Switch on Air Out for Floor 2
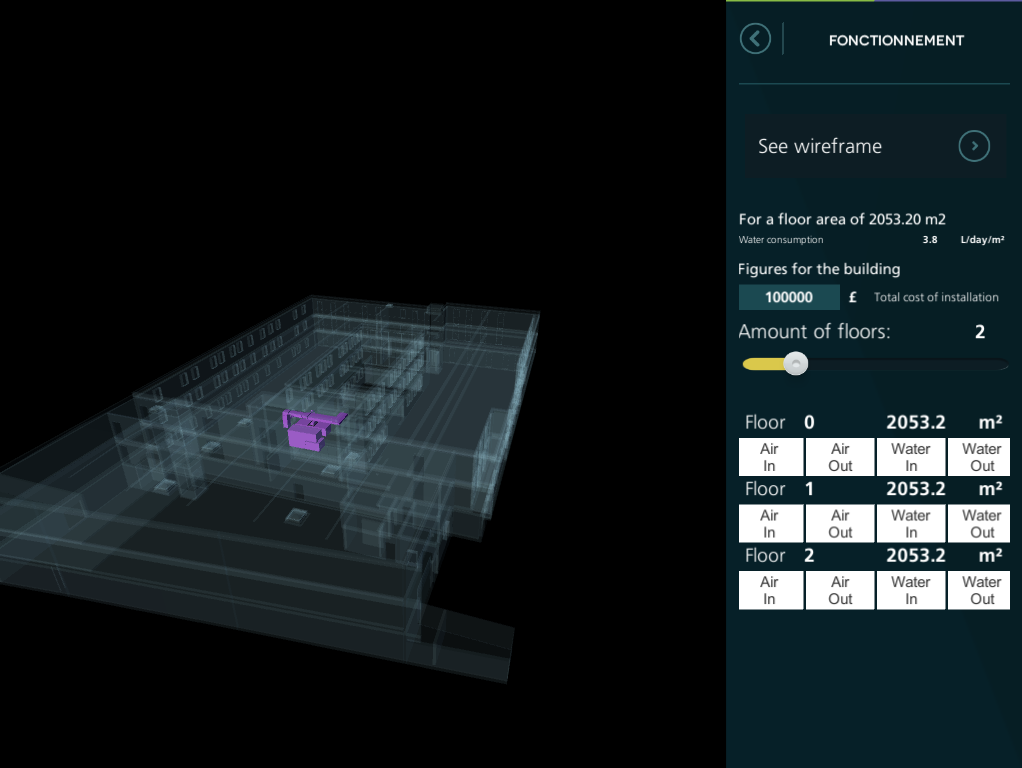Screen dimensions: 1022x768 (x=840, y=590)
